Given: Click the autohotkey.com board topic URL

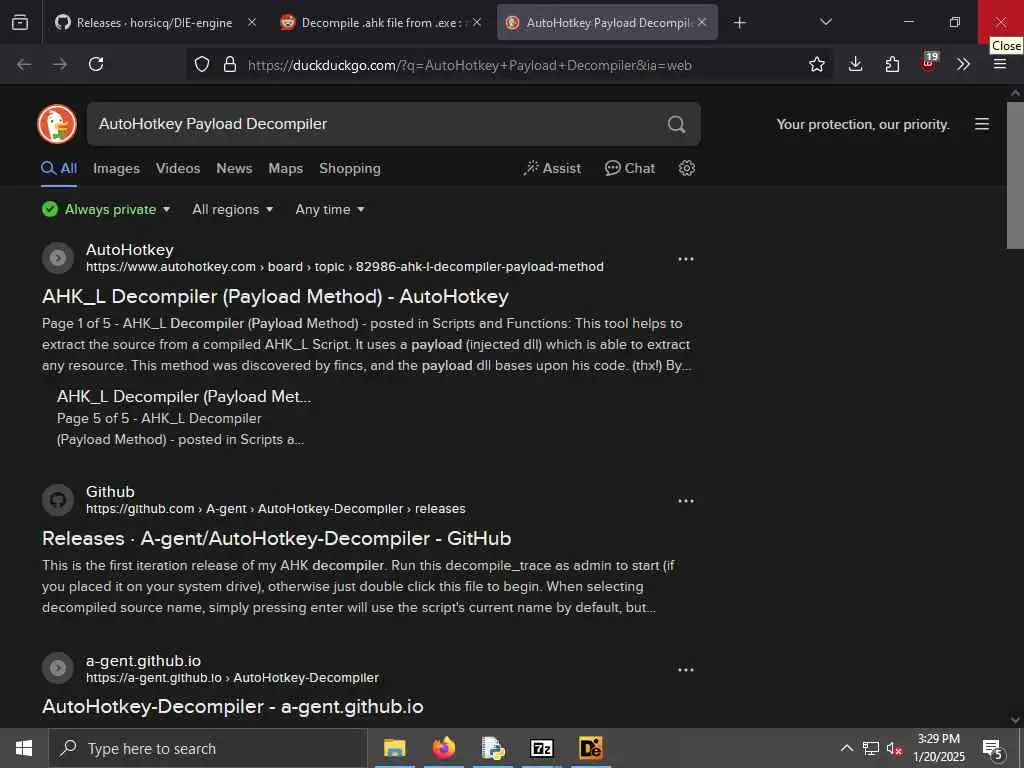Looking at the screenshot, I should point(345,266).
